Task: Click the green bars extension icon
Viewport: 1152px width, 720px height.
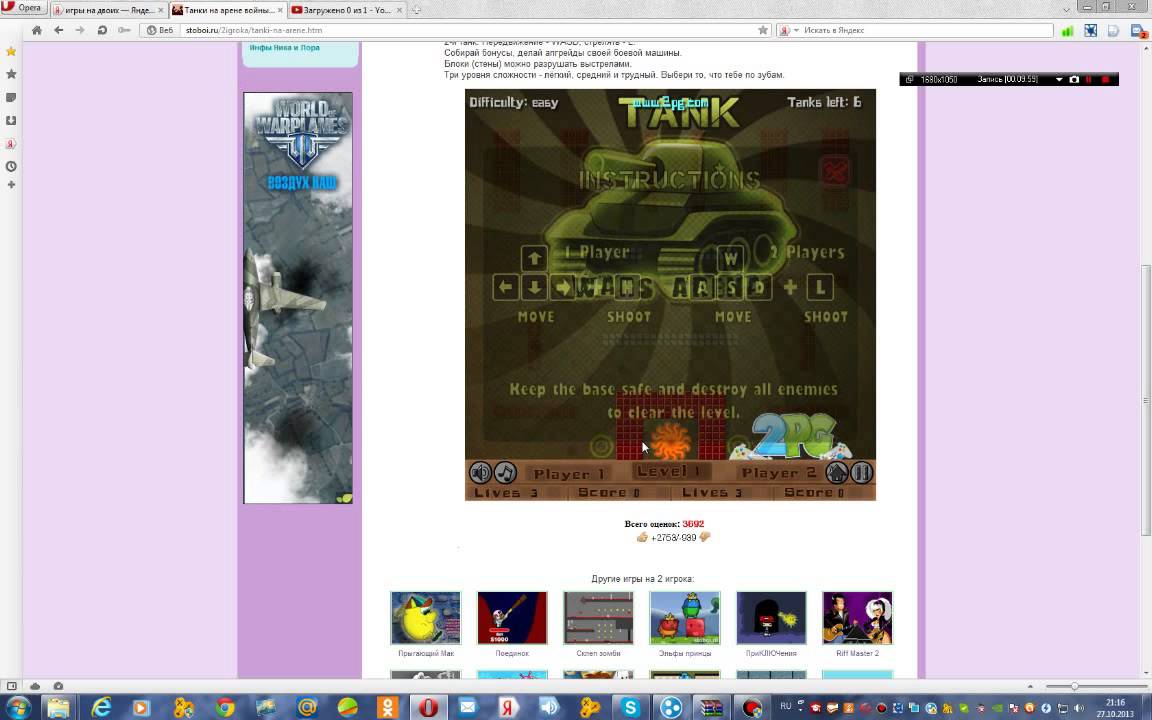Action: (x=1068, y=30)
